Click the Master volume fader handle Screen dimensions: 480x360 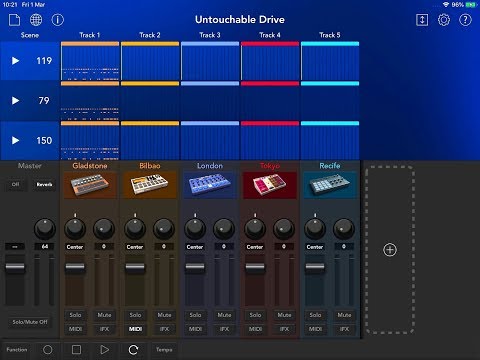[15, 267]
